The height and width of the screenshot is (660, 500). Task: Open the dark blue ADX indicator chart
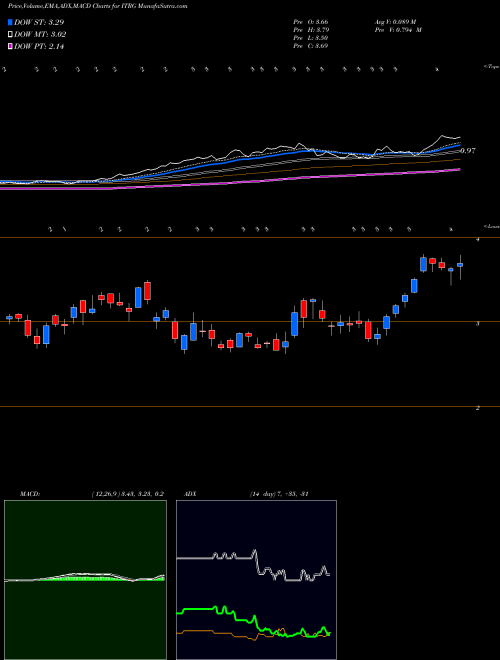tap(256, 580)
